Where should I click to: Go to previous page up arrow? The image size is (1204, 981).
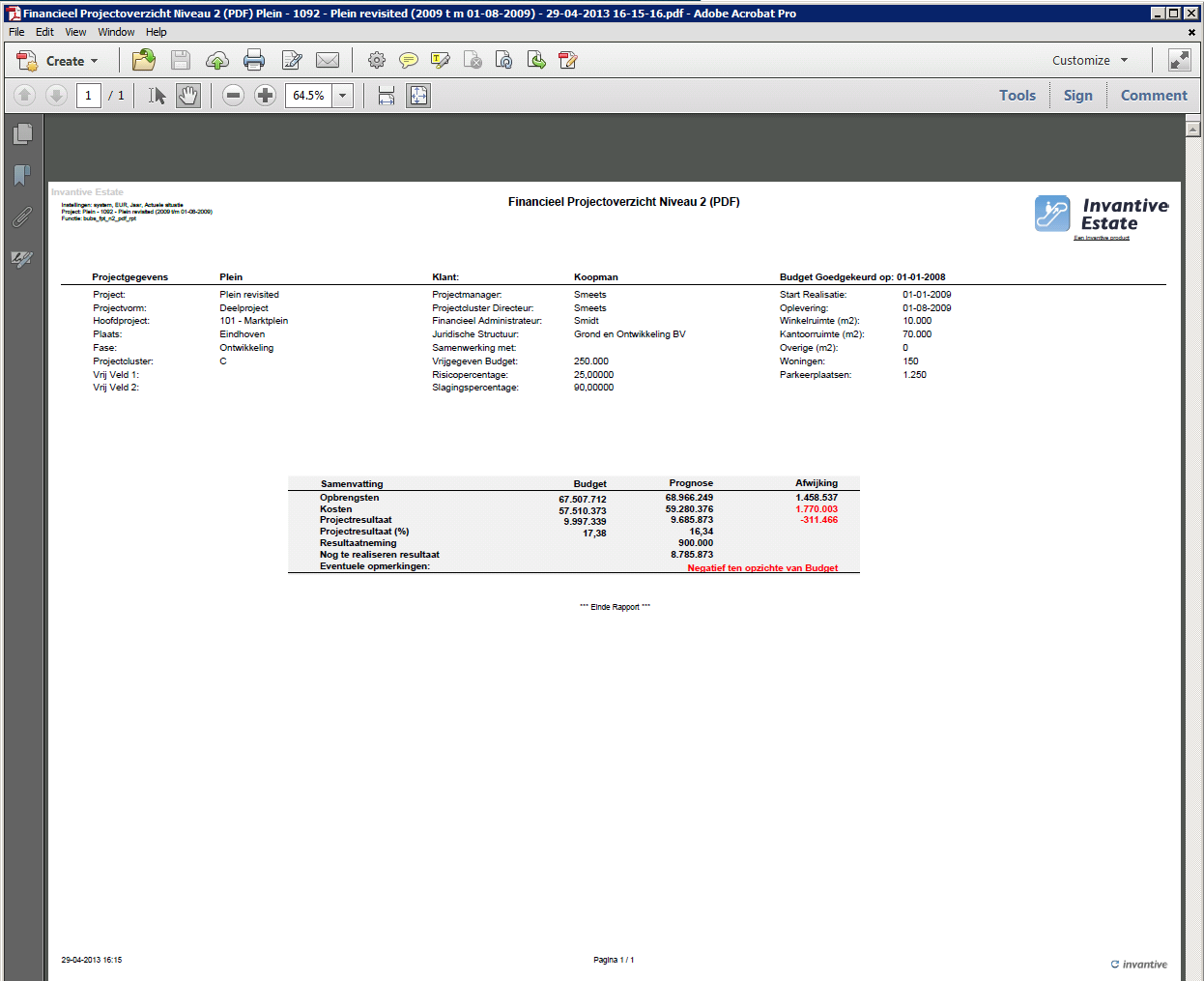click(25, 95)
